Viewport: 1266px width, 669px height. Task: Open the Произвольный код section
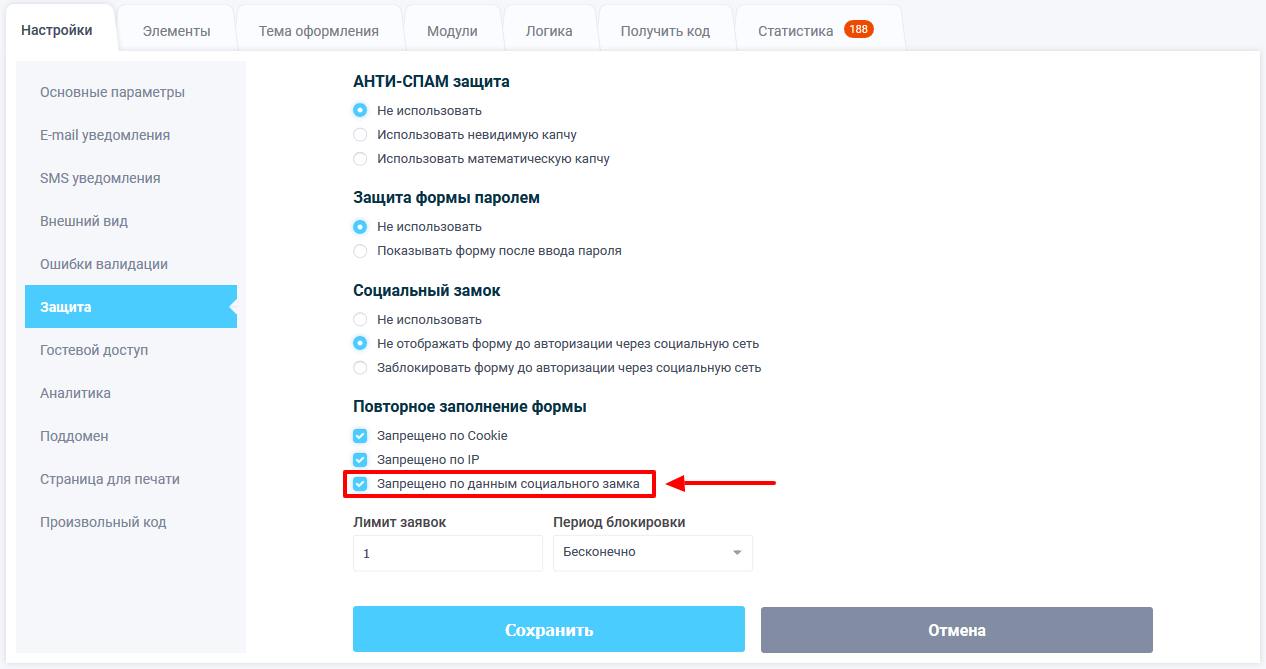pos(104,521)
